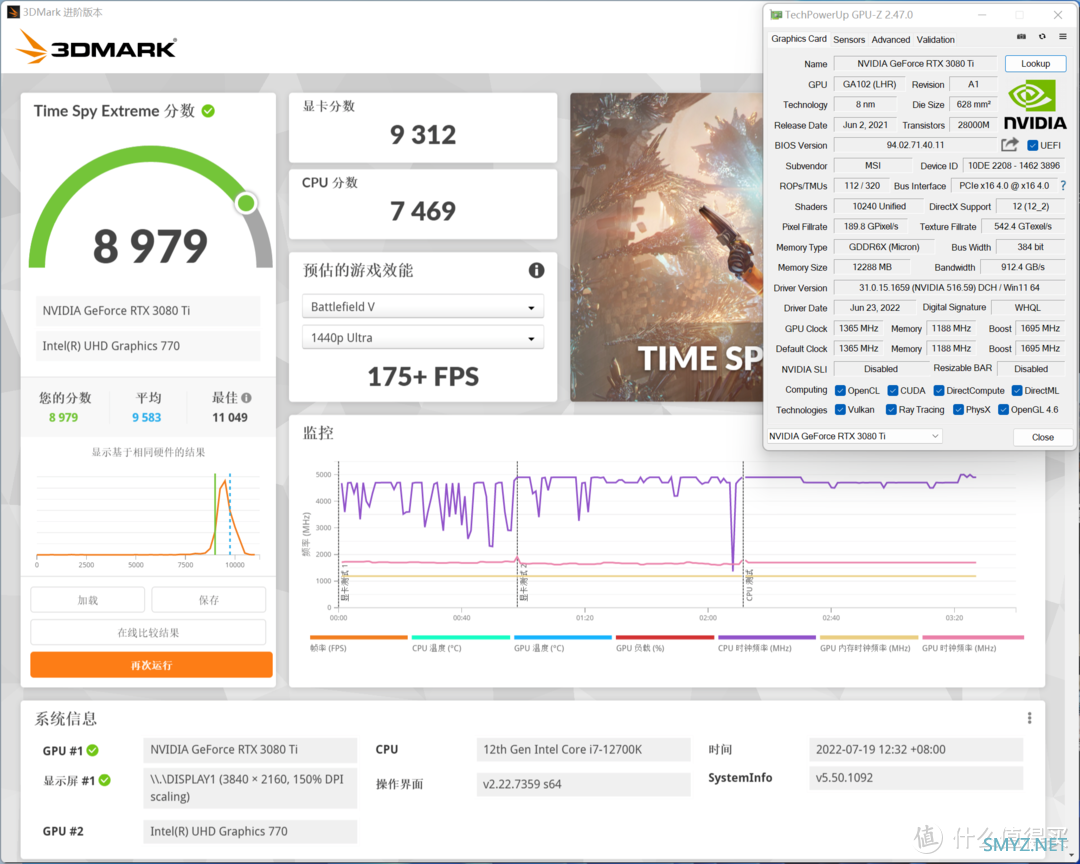Click the GPU temperature blue legend swatch
This screenshot has width=1080, height=864.
pos(563,637)
